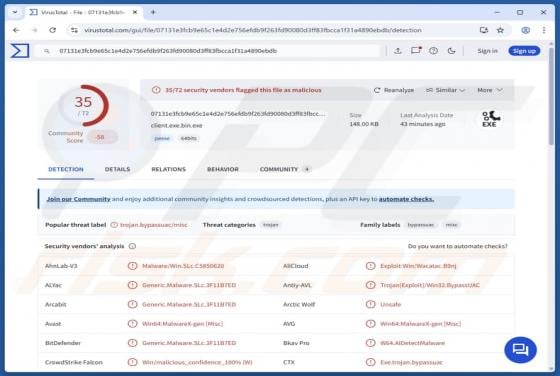The width and height of the screenshot is (560, 376).
Task: Click Malware/Win.SLc.C5850620 detection text
Action: coord(183,266)
